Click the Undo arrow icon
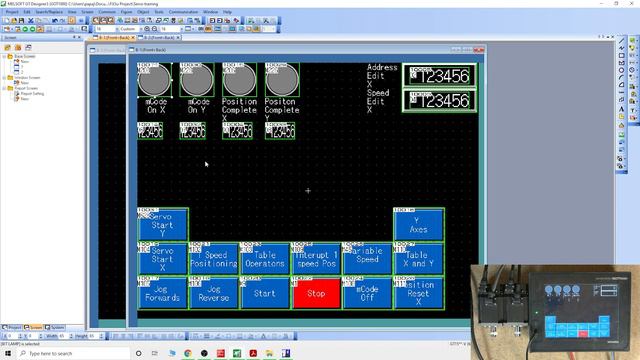640x360 pixels. pos(55,20)
